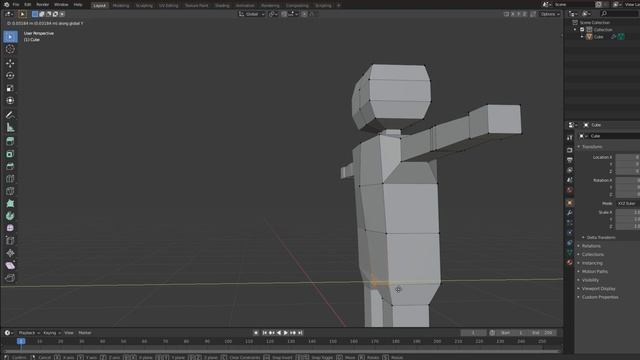Select the Measure tool
The width and height of the screenshot is (640, 360).
10,128
